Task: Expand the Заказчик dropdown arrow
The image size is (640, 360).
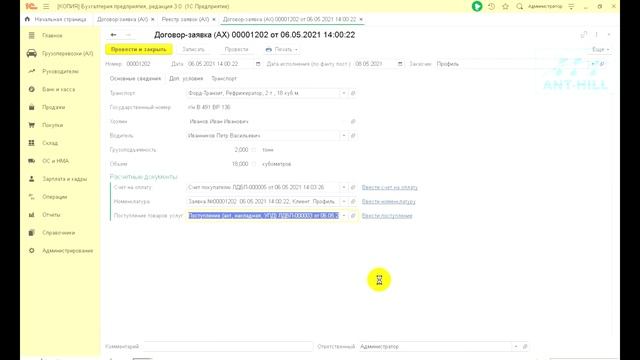Action: [593, 64]
